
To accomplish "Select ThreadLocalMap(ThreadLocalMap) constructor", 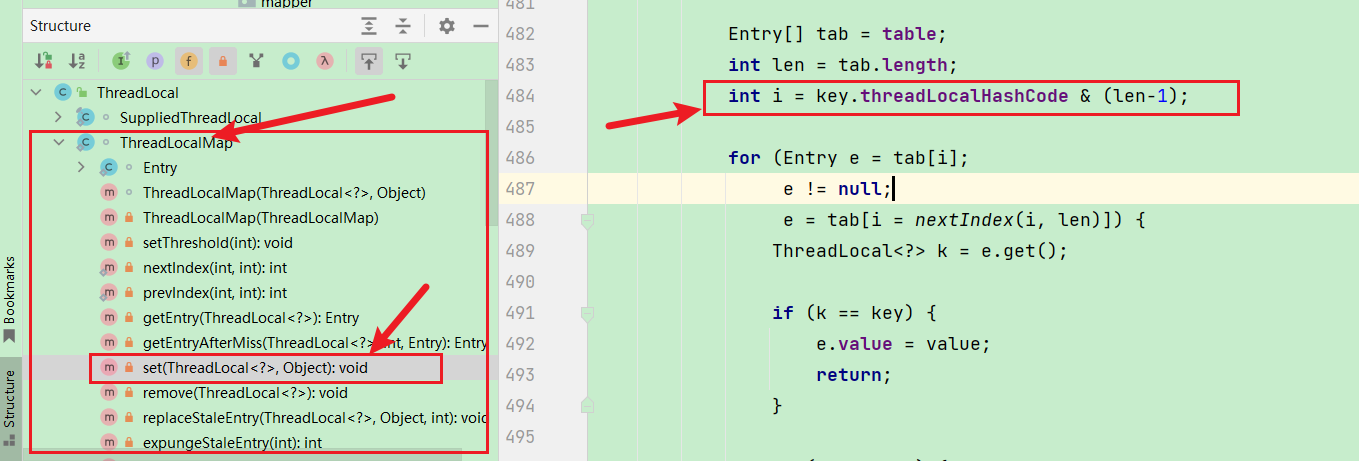I will click(x=260, y=218).
